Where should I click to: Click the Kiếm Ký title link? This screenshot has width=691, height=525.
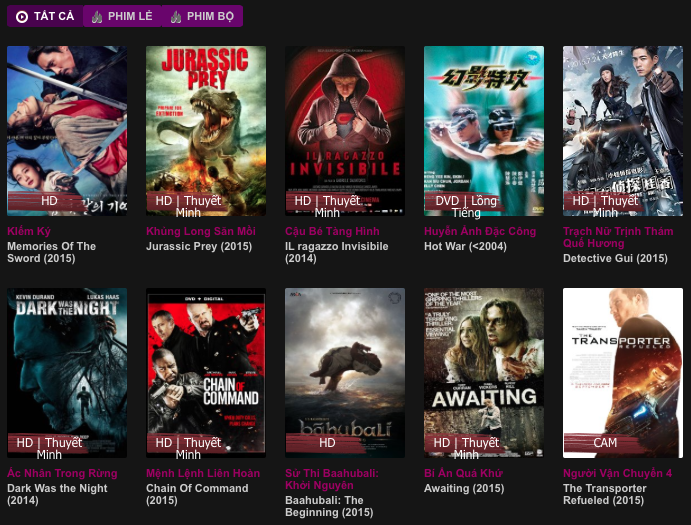pyautogui.click(x=28, y=232)
